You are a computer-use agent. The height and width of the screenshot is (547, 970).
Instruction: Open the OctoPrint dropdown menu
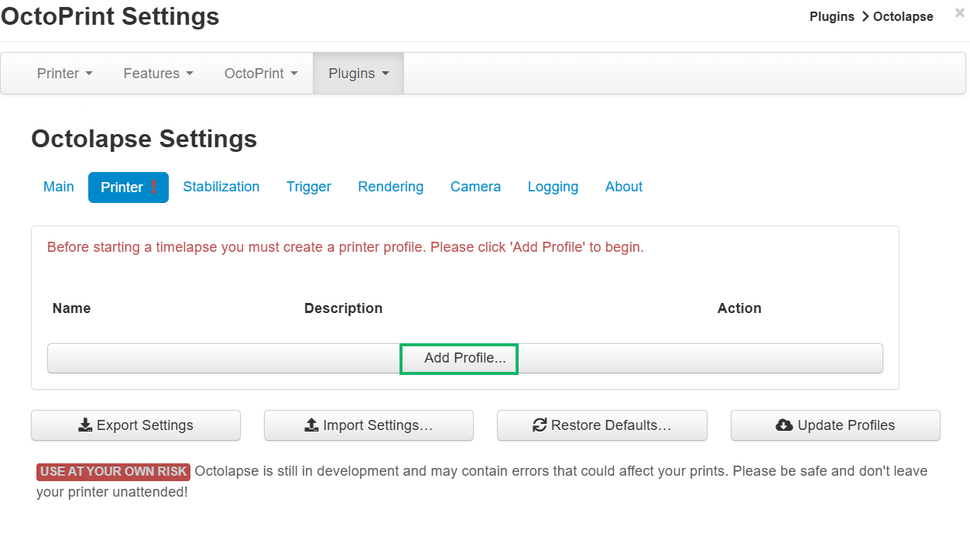[261, 73]
